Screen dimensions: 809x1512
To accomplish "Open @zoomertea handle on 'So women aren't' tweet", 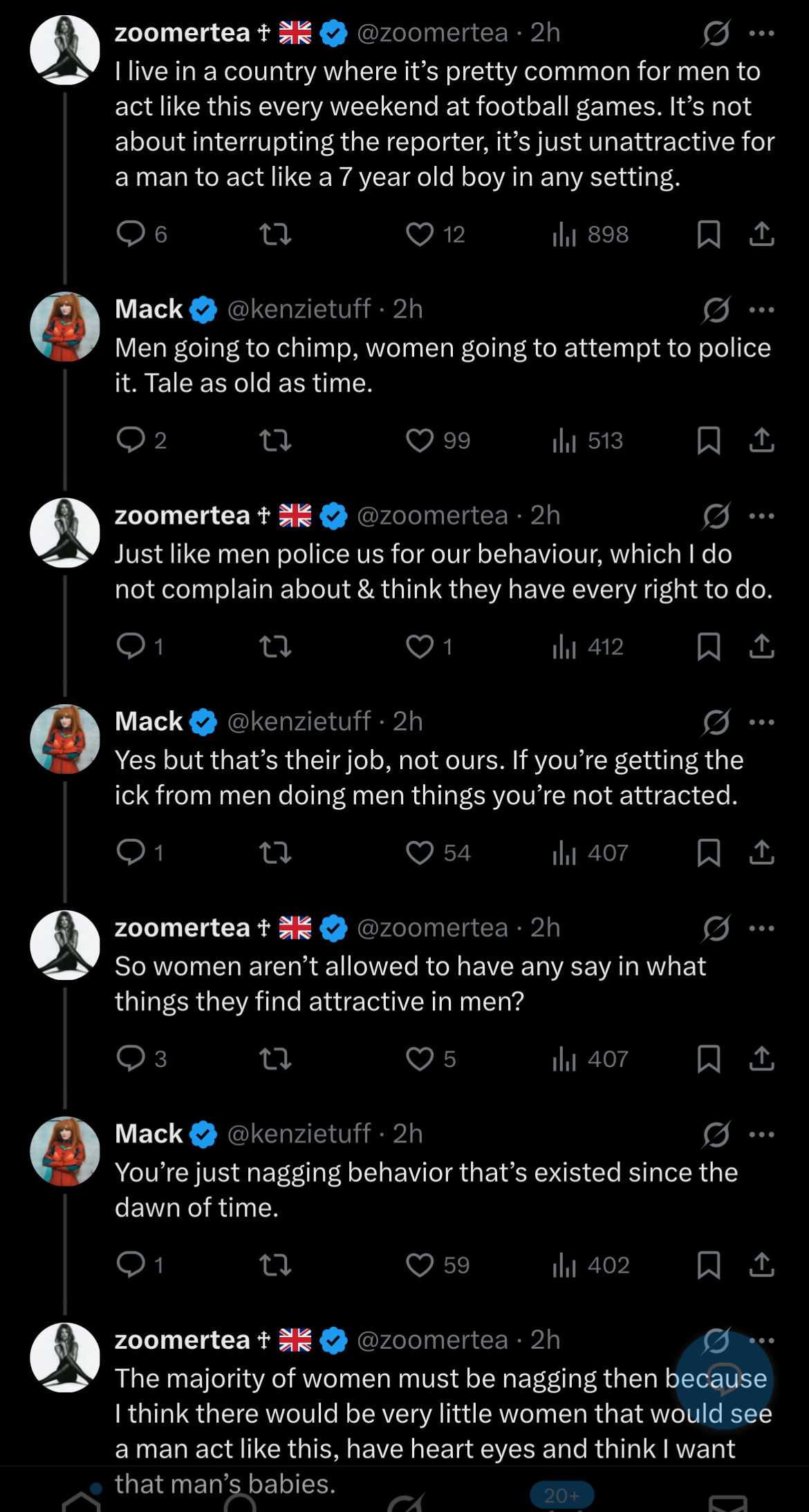I will pos(432,927).
